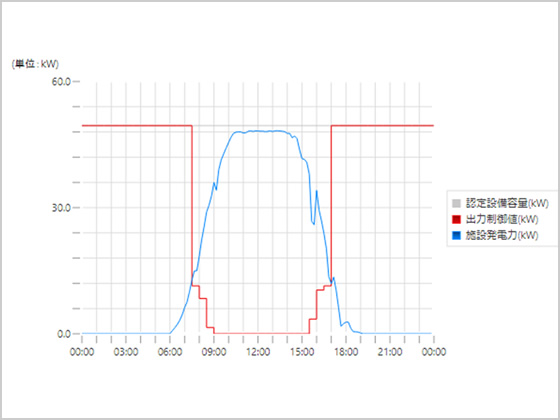Click the 0.0 y-axis value label
560x420 pixels.
64,334
